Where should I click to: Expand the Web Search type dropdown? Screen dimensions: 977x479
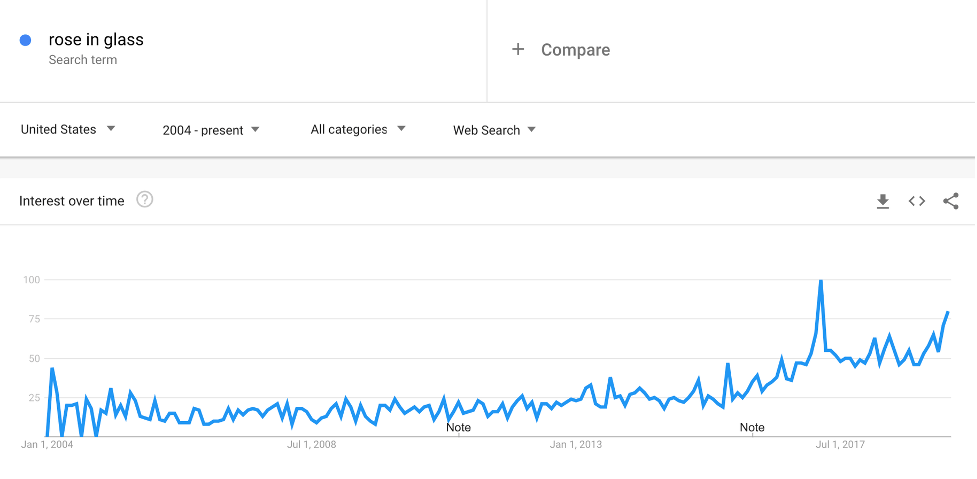point(494,129)
